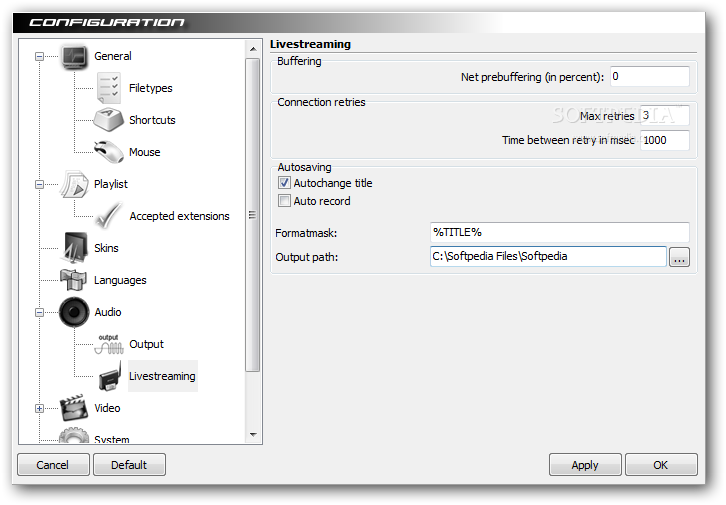Select the Livestreaming tree item
The image size is (726, 505).
(x=162, y=376)
